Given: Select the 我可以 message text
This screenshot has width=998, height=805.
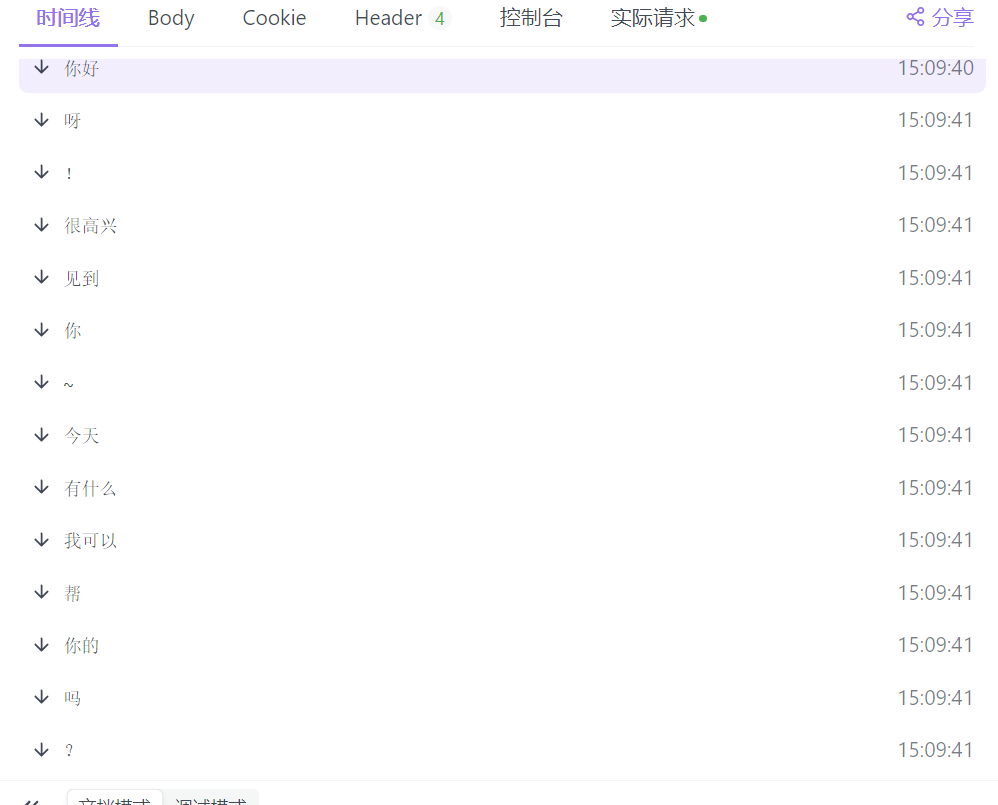Looking at the screenshot, I should click(x=90, y=540).
